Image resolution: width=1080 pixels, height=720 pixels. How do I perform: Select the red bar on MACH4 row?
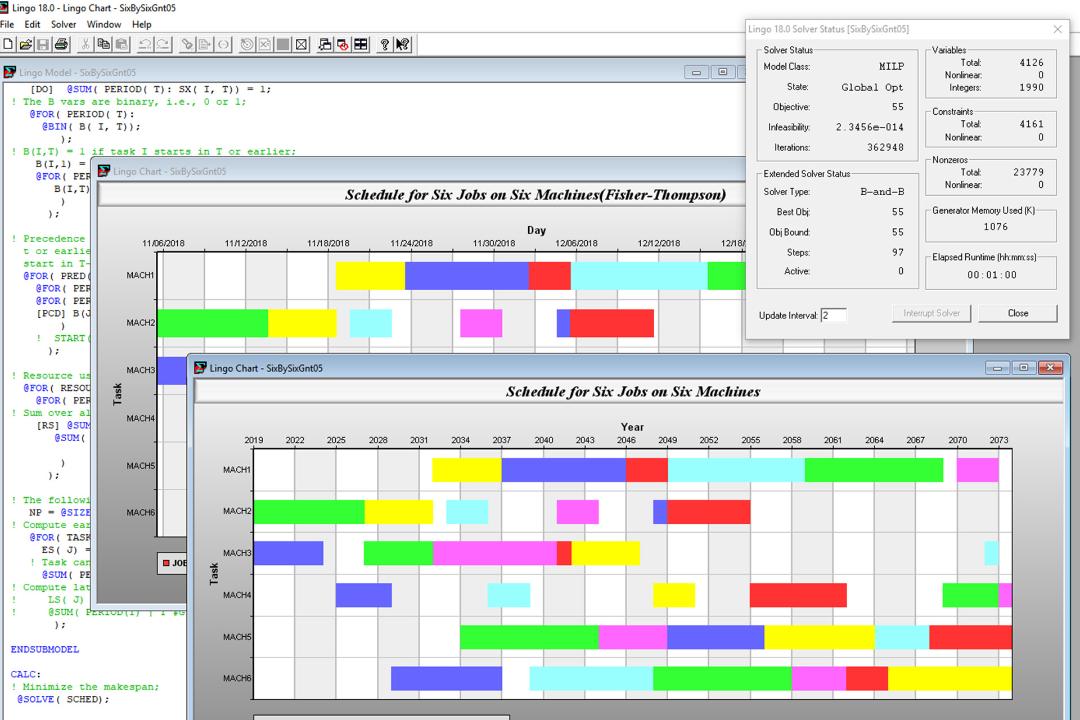click(x=798, y=595)
